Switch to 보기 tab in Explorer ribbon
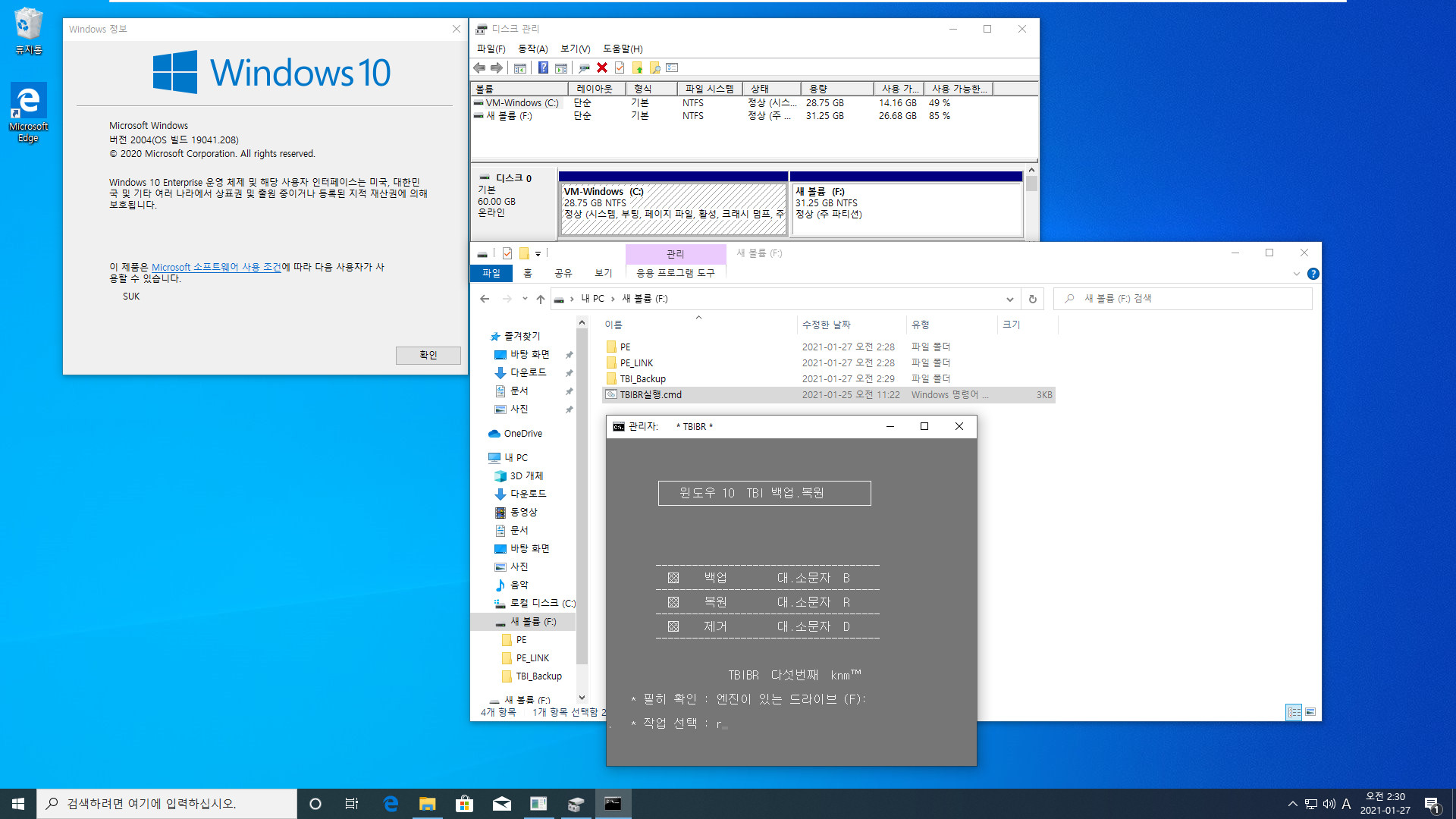Viewport: 1456px width, 819px height. [x=604, y=273]
